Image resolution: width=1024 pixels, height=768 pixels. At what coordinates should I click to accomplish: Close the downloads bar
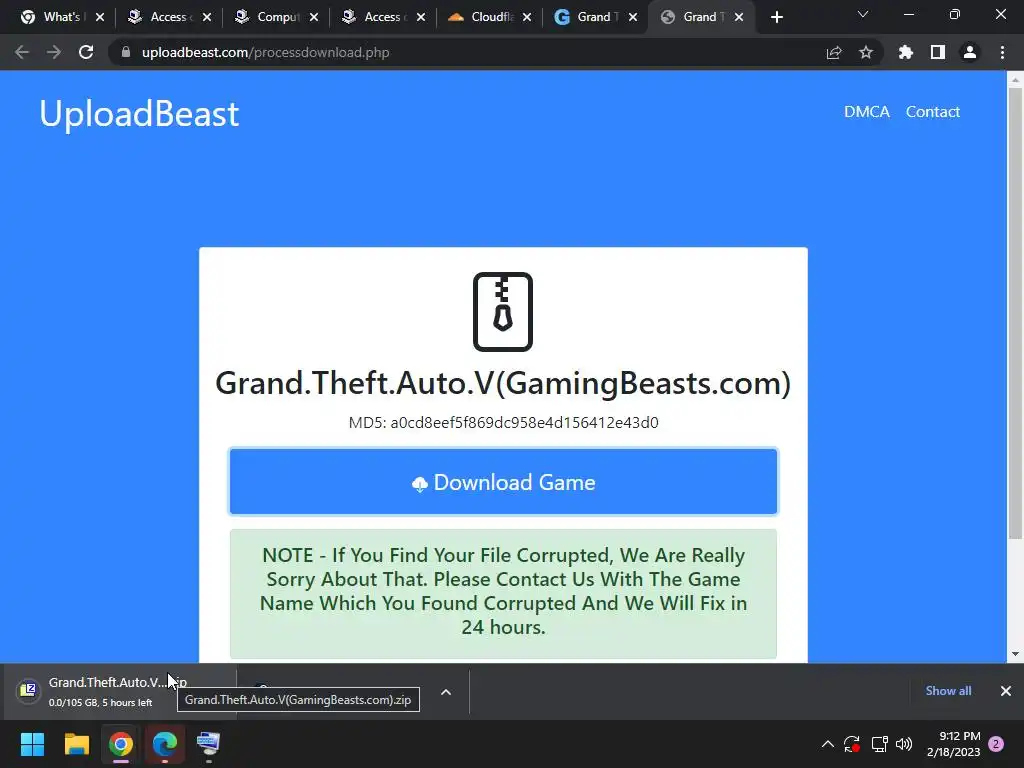1006,691
